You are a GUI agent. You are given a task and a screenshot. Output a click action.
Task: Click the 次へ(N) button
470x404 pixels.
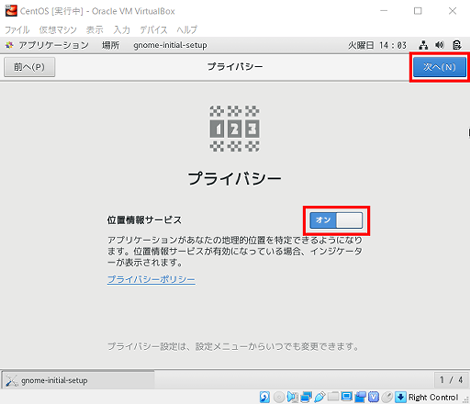click(x=439, y=67)
